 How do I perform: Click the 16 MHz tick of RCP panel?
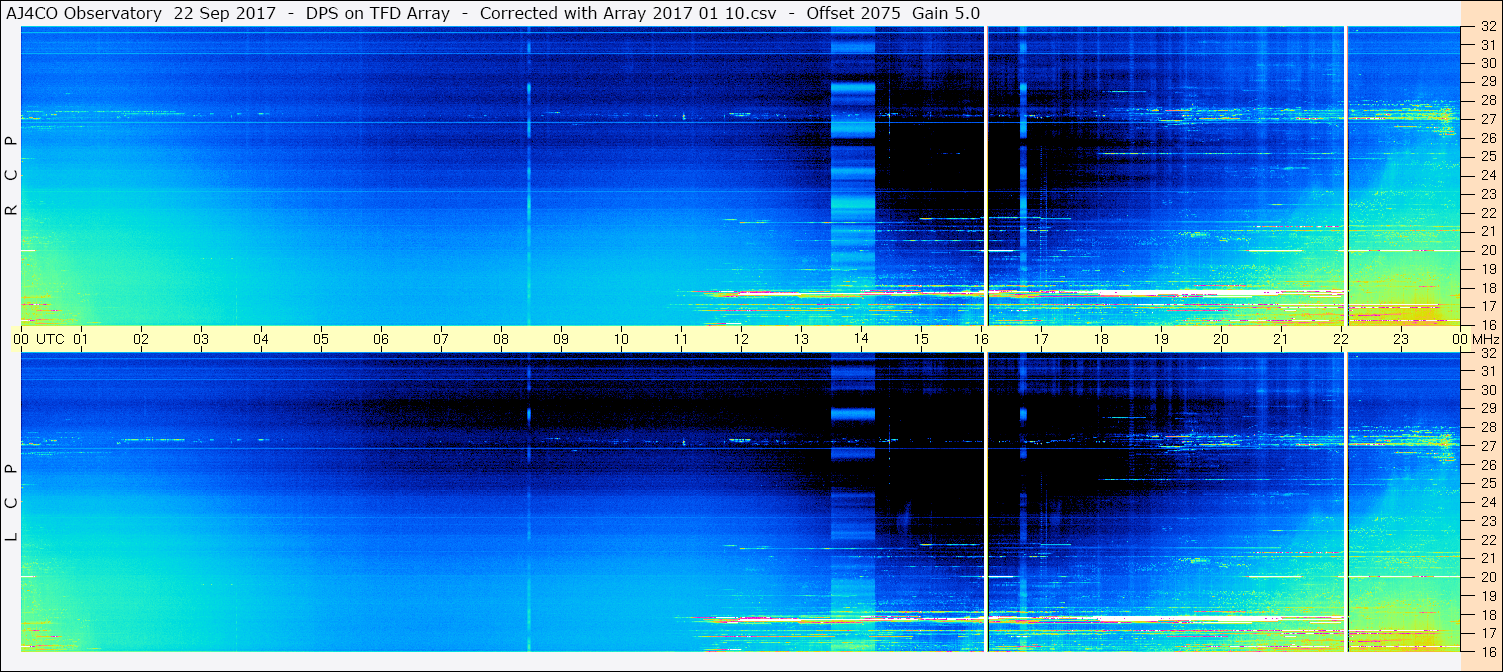pyautogui.click(x=1488, y=325)
